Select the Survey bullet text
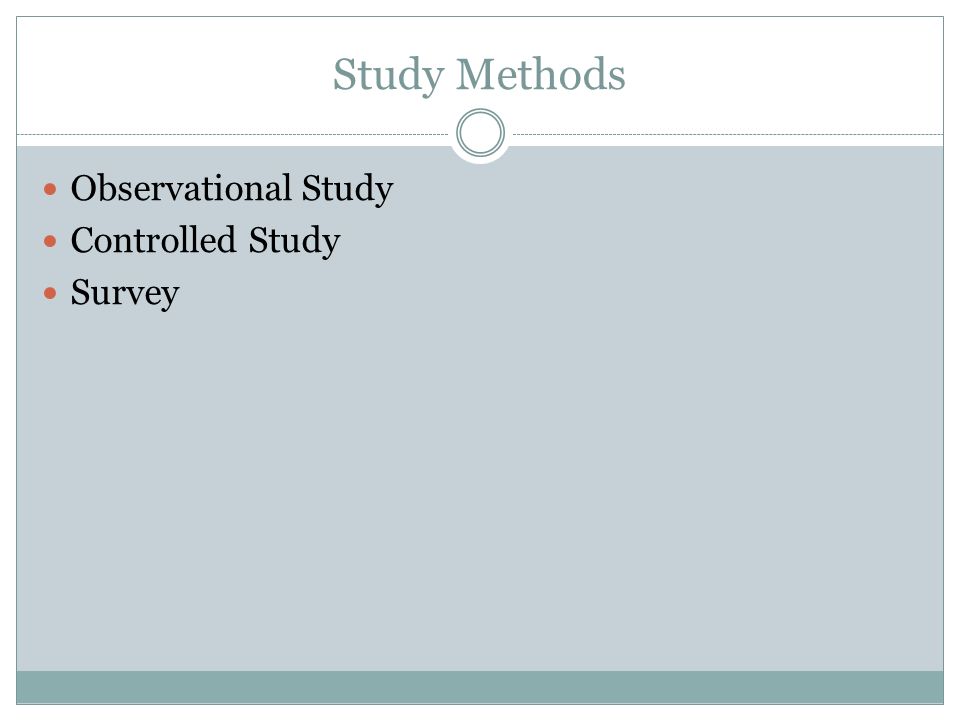The height and width of the screenshot is (720, 960). pos(125,293)
